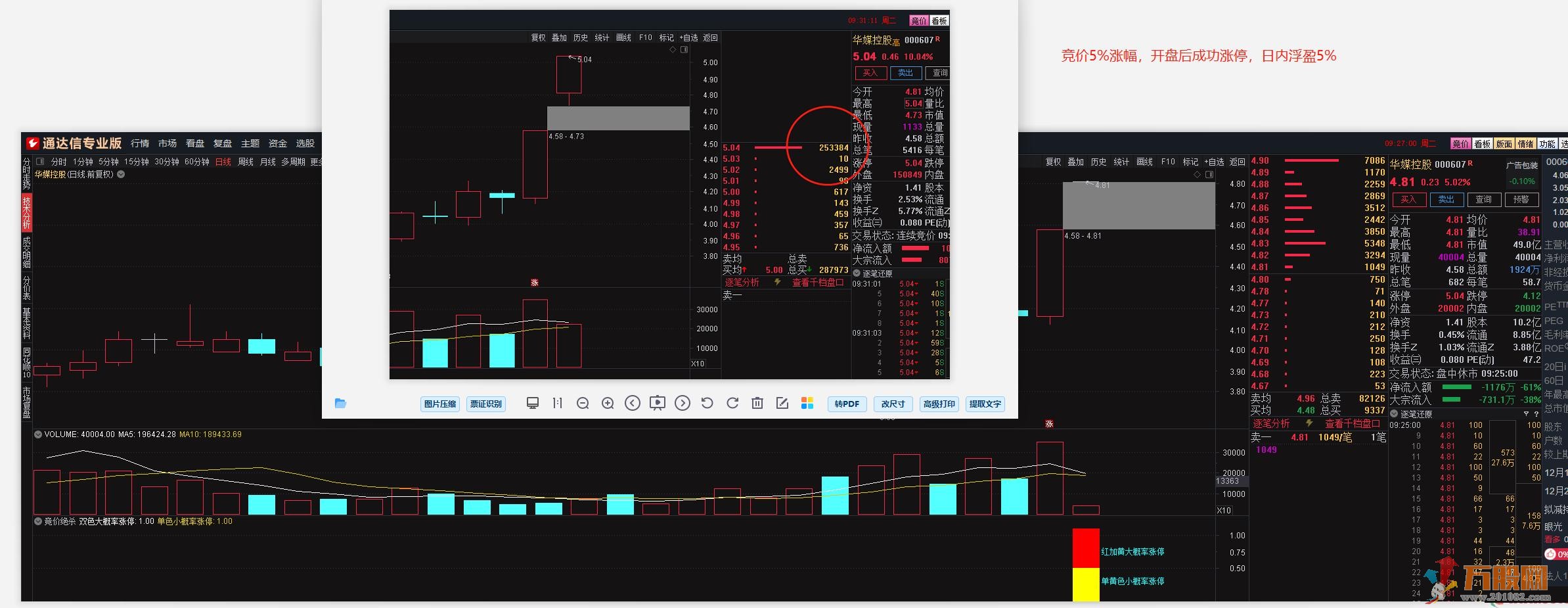This screenshot has width=1568, height=608.
Task: Select the 日线 period tab
Action: 223,162
